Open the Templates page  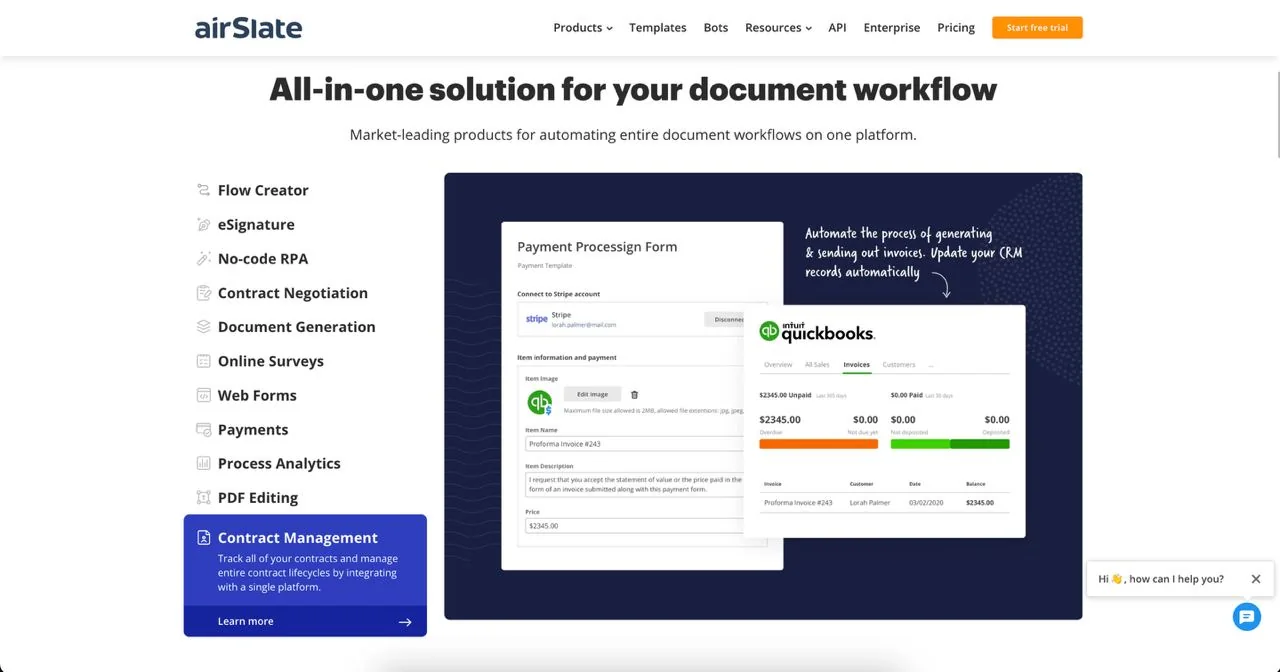coord(658,28)
